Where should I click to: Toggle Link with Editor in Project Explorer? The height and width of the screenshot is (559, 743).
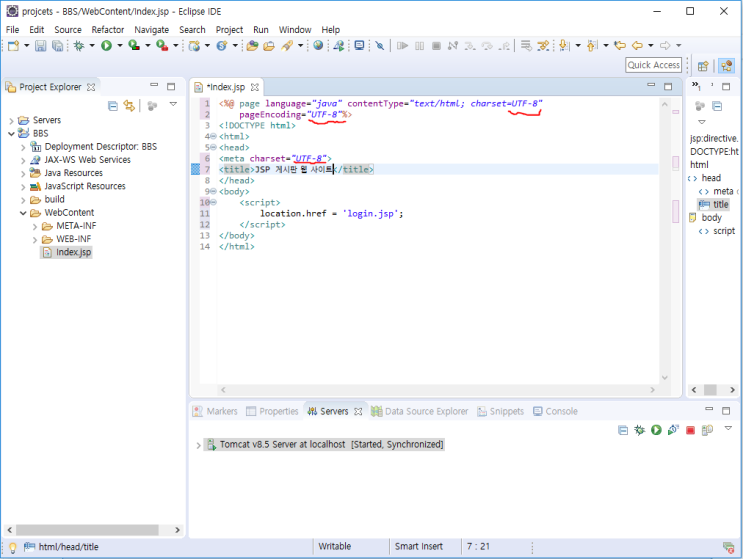pyautogui.click(x=129, y=106)
